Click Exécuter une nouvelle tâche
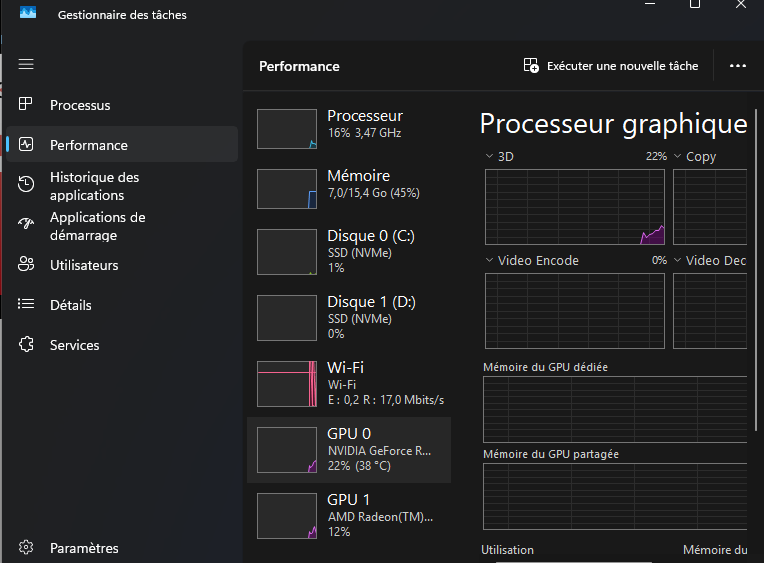764x563 pixels. point(611,66)
